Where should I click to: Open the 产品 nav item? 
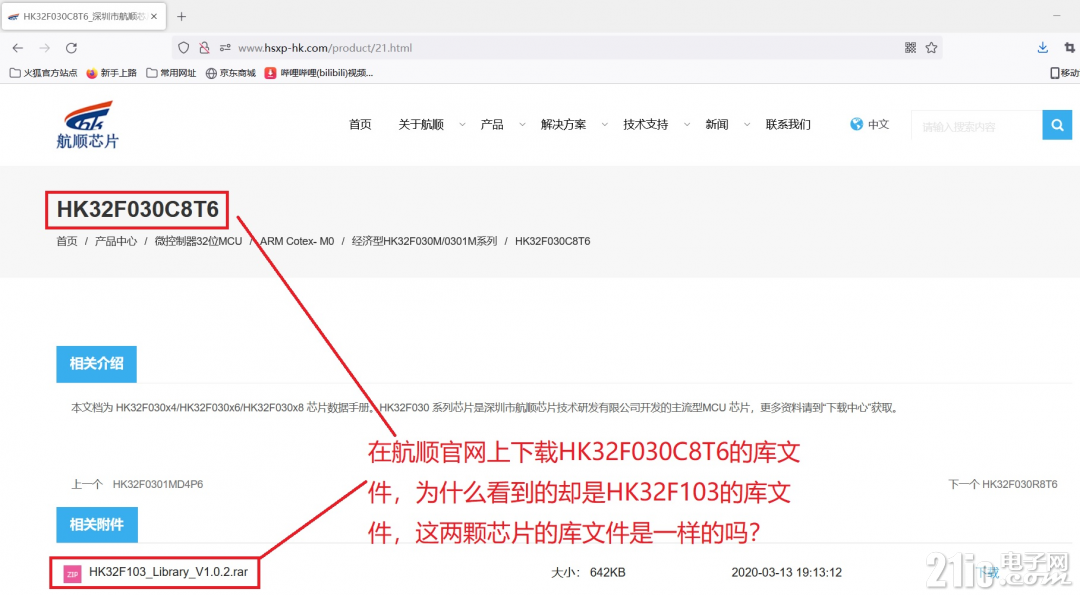[492, 125]
